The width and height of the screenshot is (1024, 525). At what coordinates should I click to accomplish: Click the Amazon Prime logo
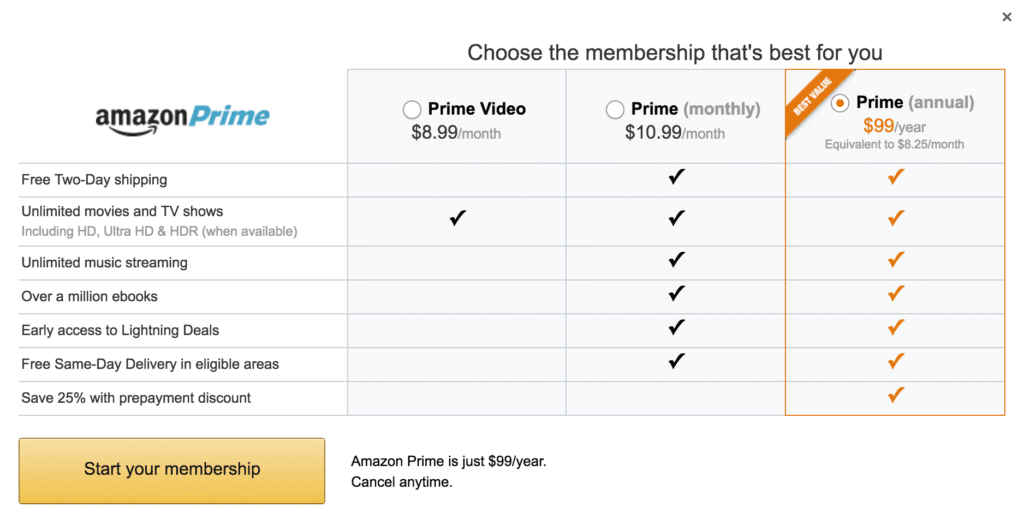tap(182, 117)
